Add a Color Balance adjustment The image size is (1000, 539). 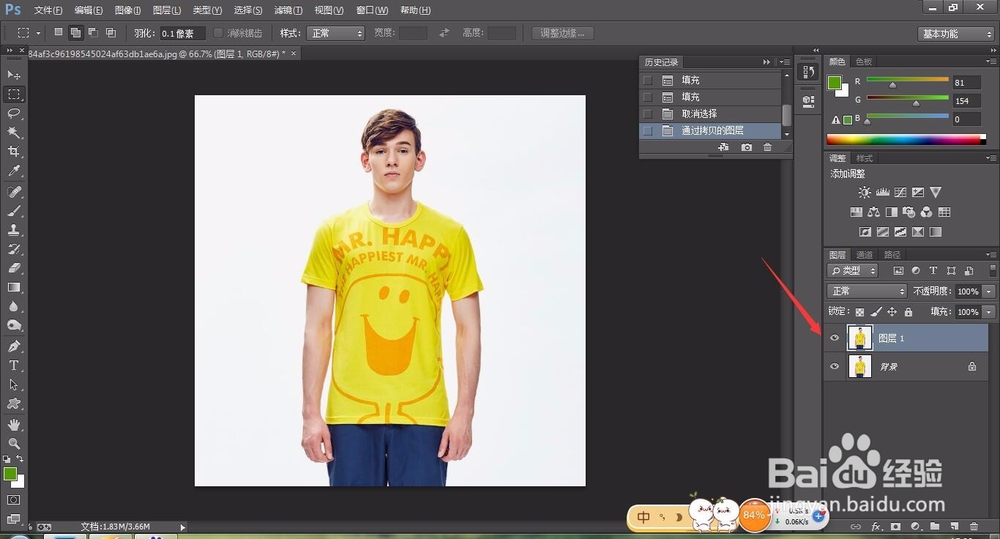click(873, 212)
